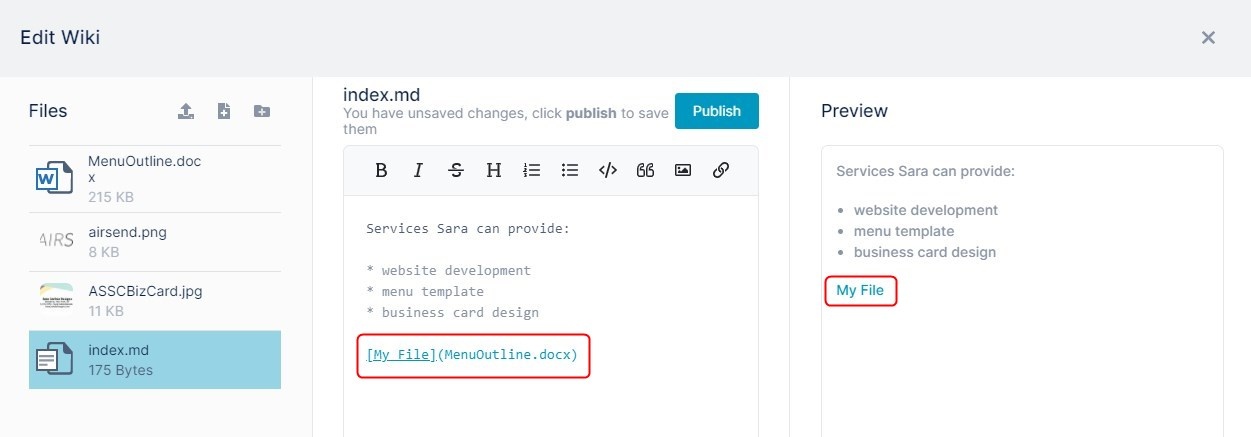Upload a file to Files panel
Image resolution: width=1251 pixels, height=437 pixels.
click(x=186, y=111)
